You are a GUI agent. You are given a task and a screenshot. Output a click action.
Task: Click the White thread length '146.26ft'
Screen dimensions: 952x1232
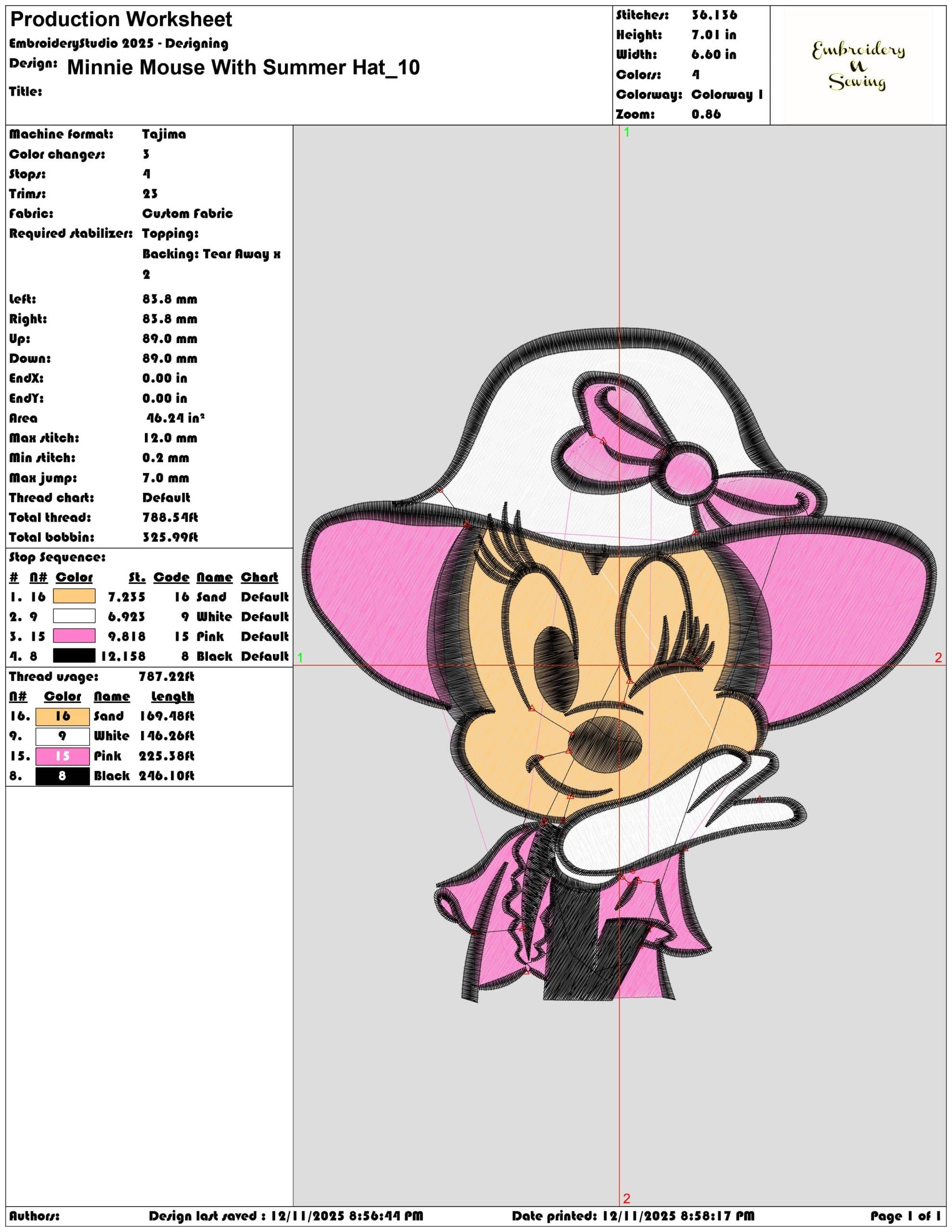point(167,736)
